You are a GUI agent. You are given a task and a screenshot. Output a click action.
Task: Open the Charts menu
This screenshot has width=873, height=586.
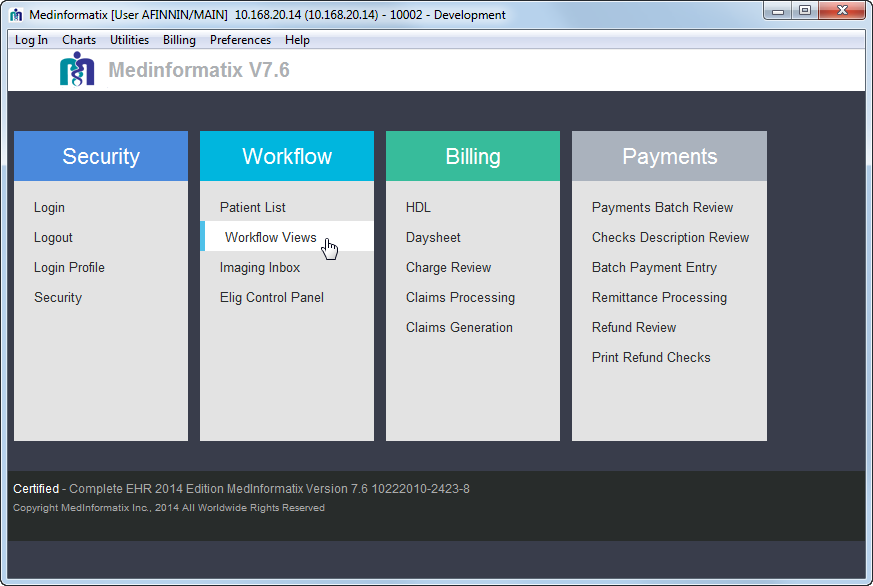[79, 40]
